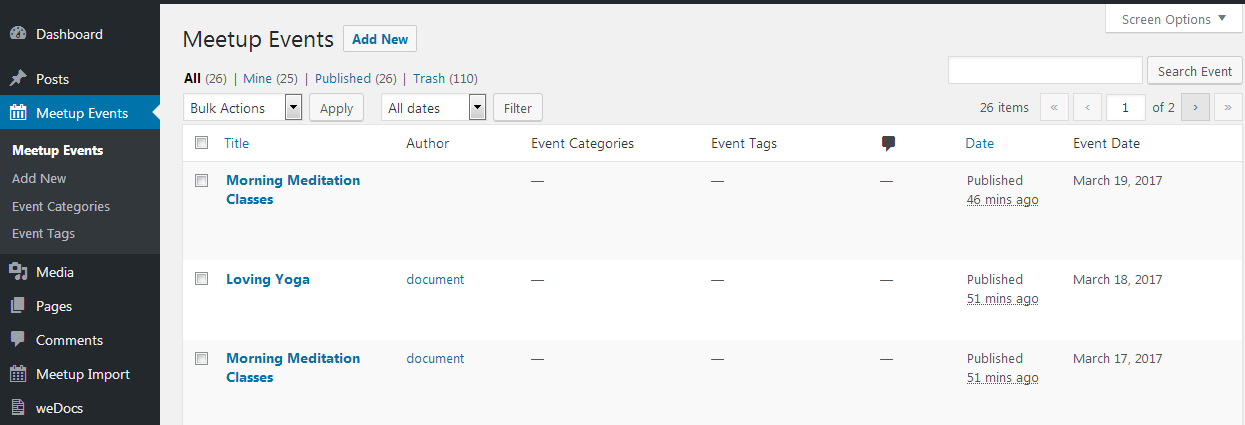Click the current page number field
1245x425 pixels.
coord(1126,107)
